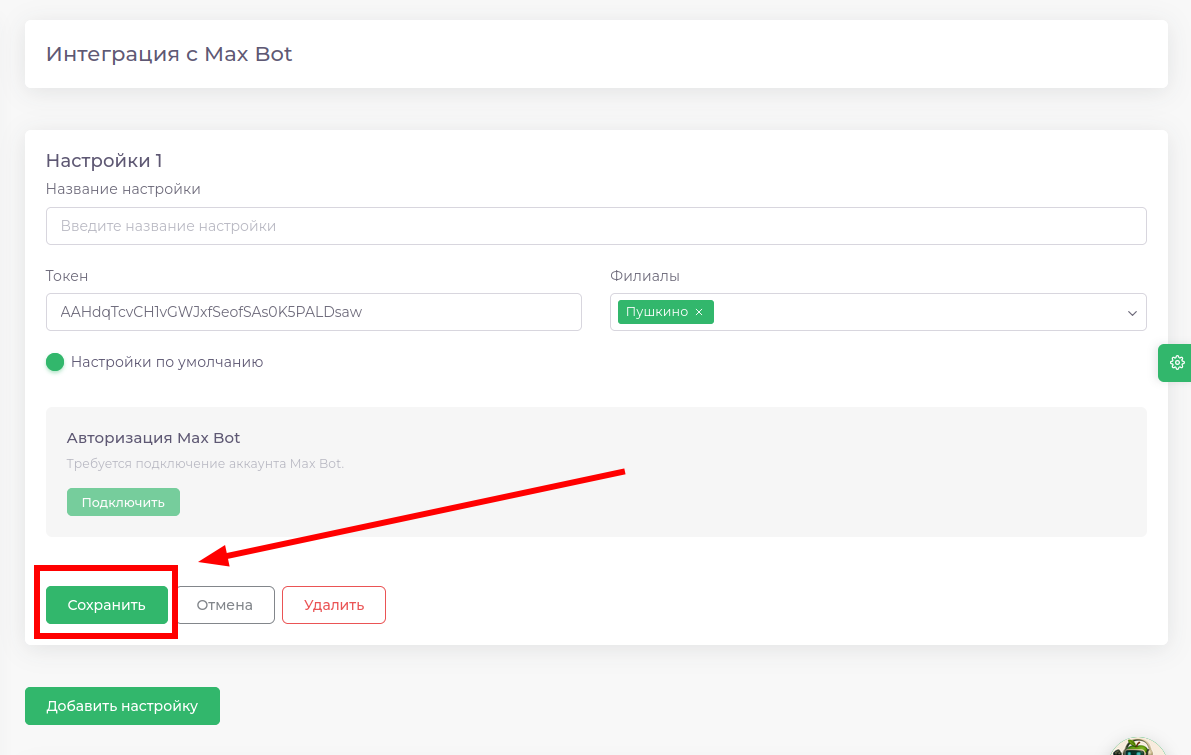Click the Токен field label

[67, 276]
